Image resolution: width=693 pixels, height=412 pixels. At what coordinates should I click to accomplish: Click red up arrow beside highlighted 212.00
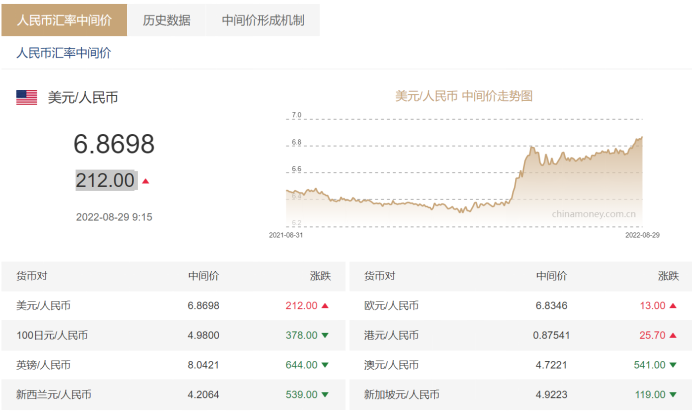click(146, 181)
